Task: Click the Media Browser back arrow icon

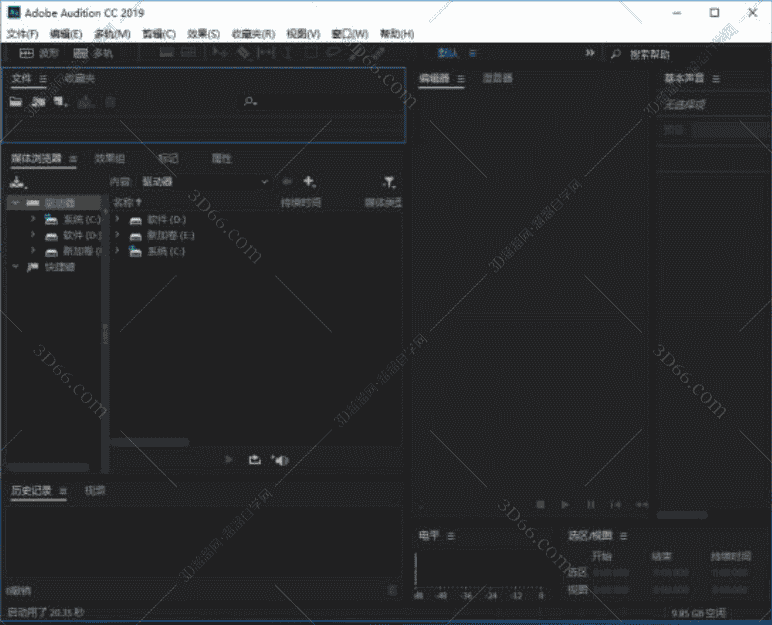Action: click(x=287, y=182)
